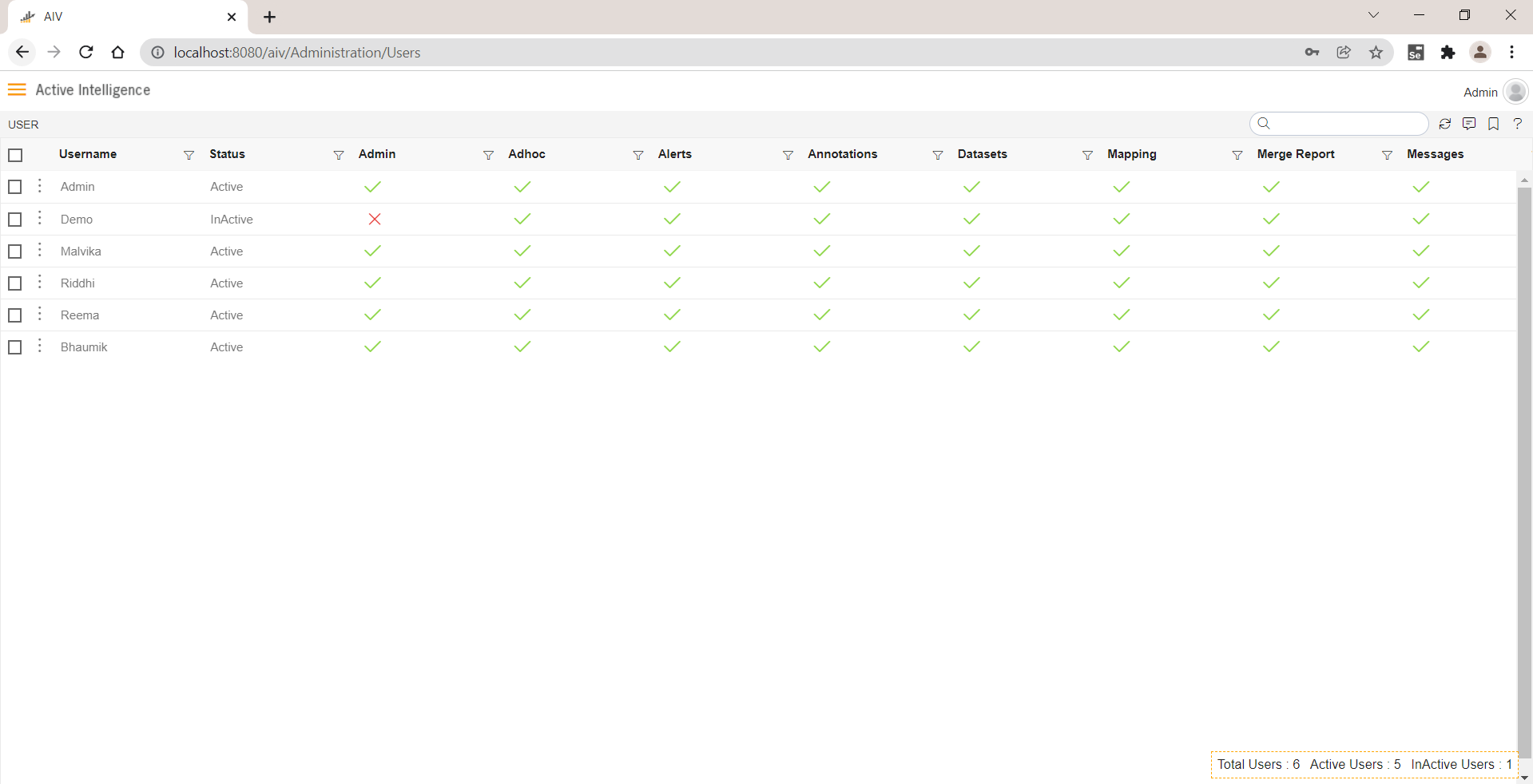Bookmark this page with the star icon
1533x784 pixels.
(x=1376, y=52)
